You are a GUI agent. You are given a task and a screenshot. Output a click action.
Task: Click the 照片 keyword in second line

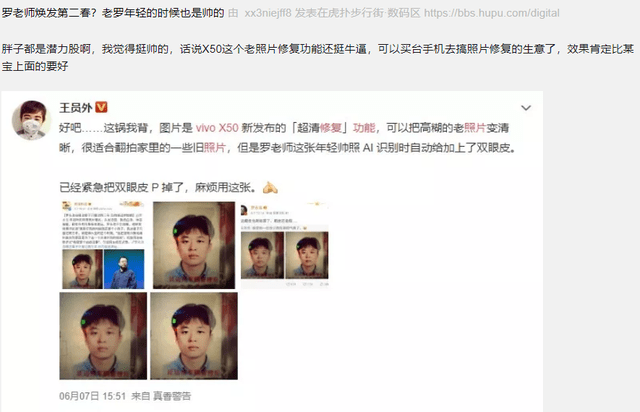click(215, 147)
